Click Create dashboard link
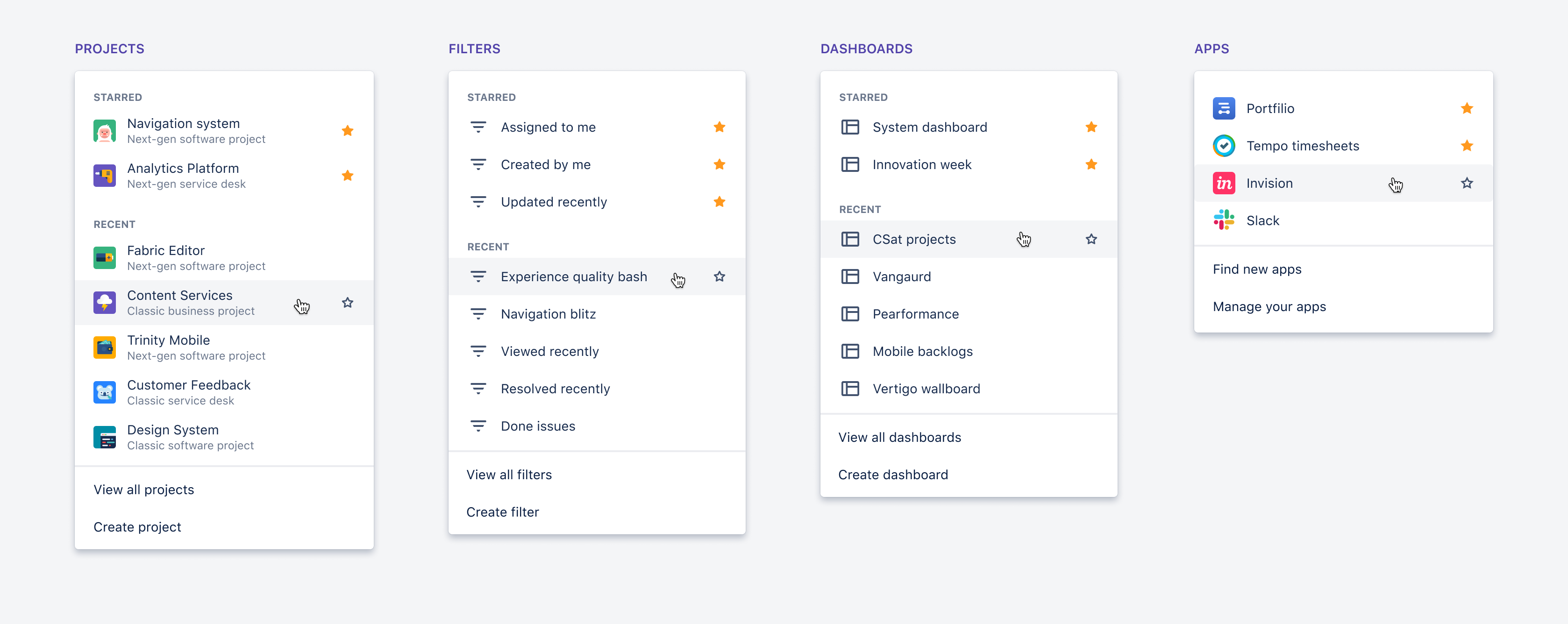Image resolution: width=1568 pixels, height=624 pixels. point(892,475)
